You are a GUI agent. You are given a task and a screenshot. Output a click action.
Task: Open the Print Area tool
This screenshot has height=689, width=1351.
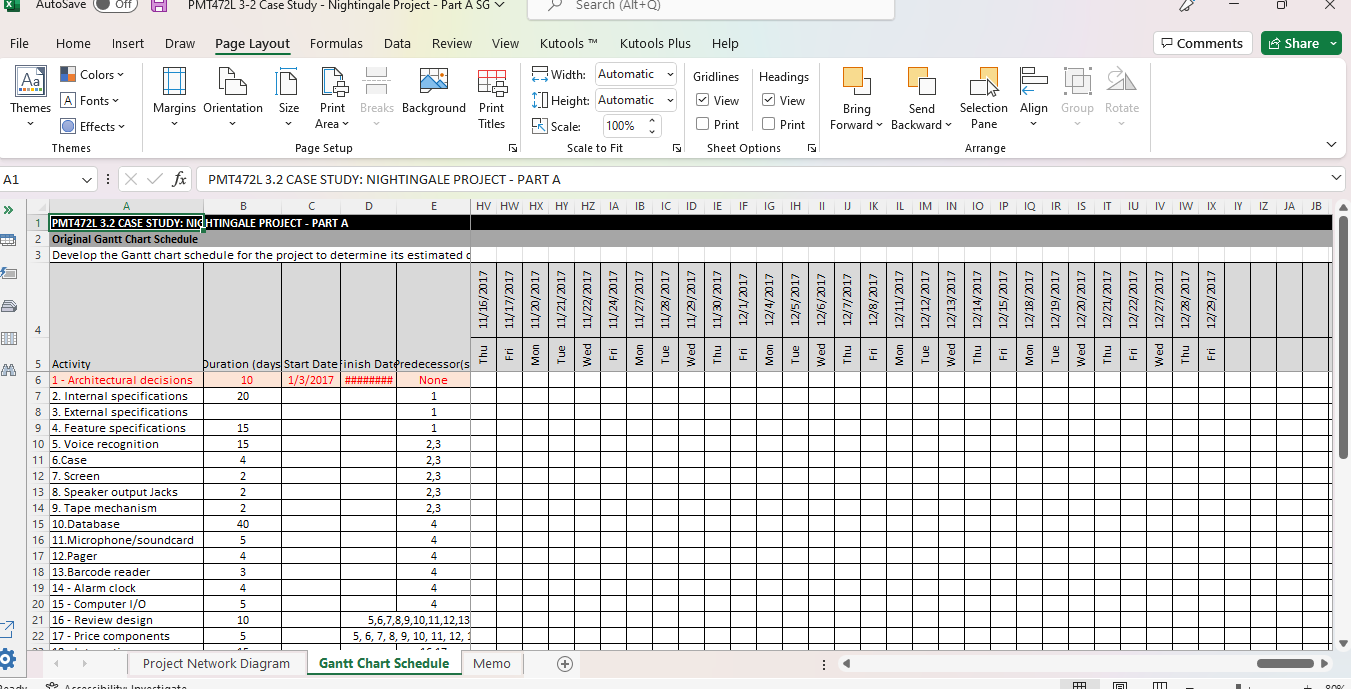coord(331,97)
